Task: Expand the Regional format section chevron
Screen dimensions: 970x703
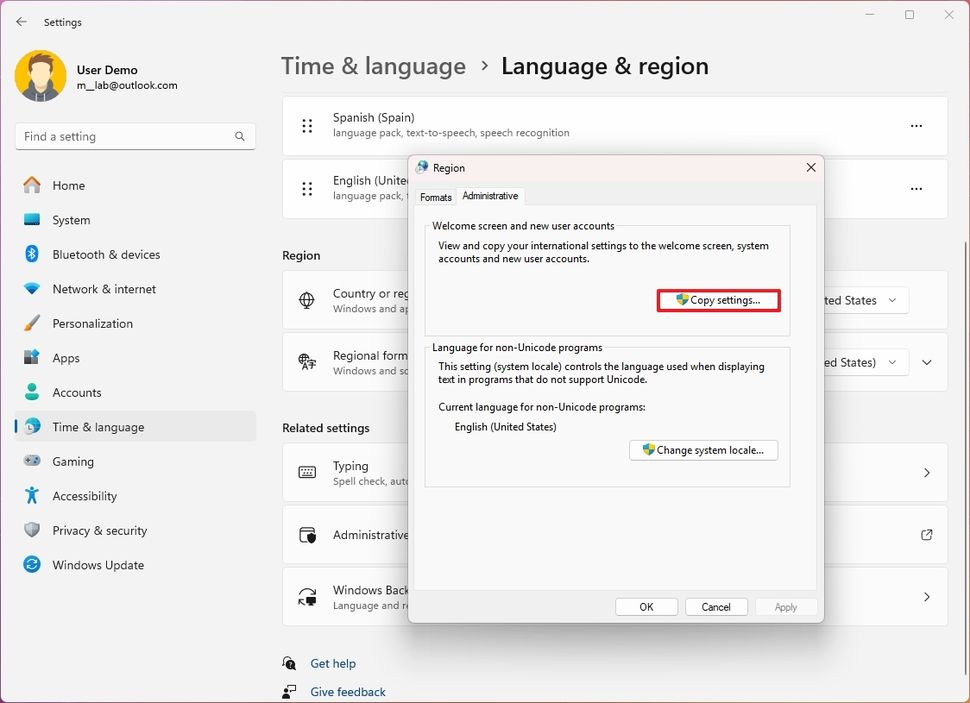Action: coord(926,362)
